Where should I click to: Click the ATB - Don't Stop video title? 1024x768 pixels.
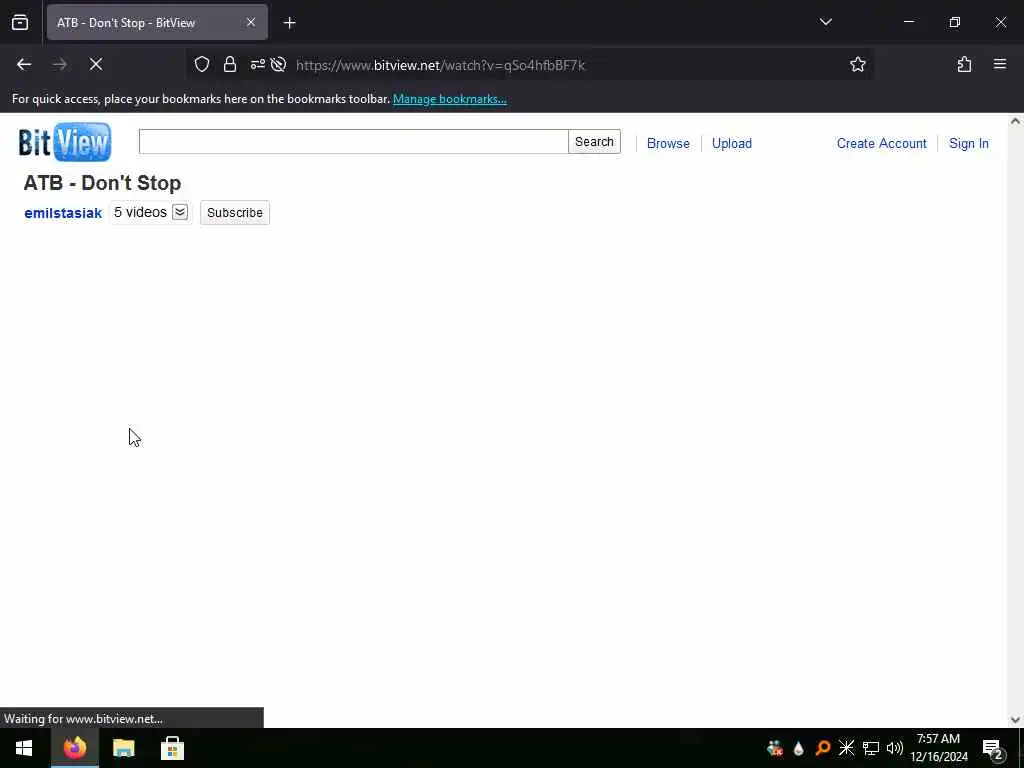point(103,183)
